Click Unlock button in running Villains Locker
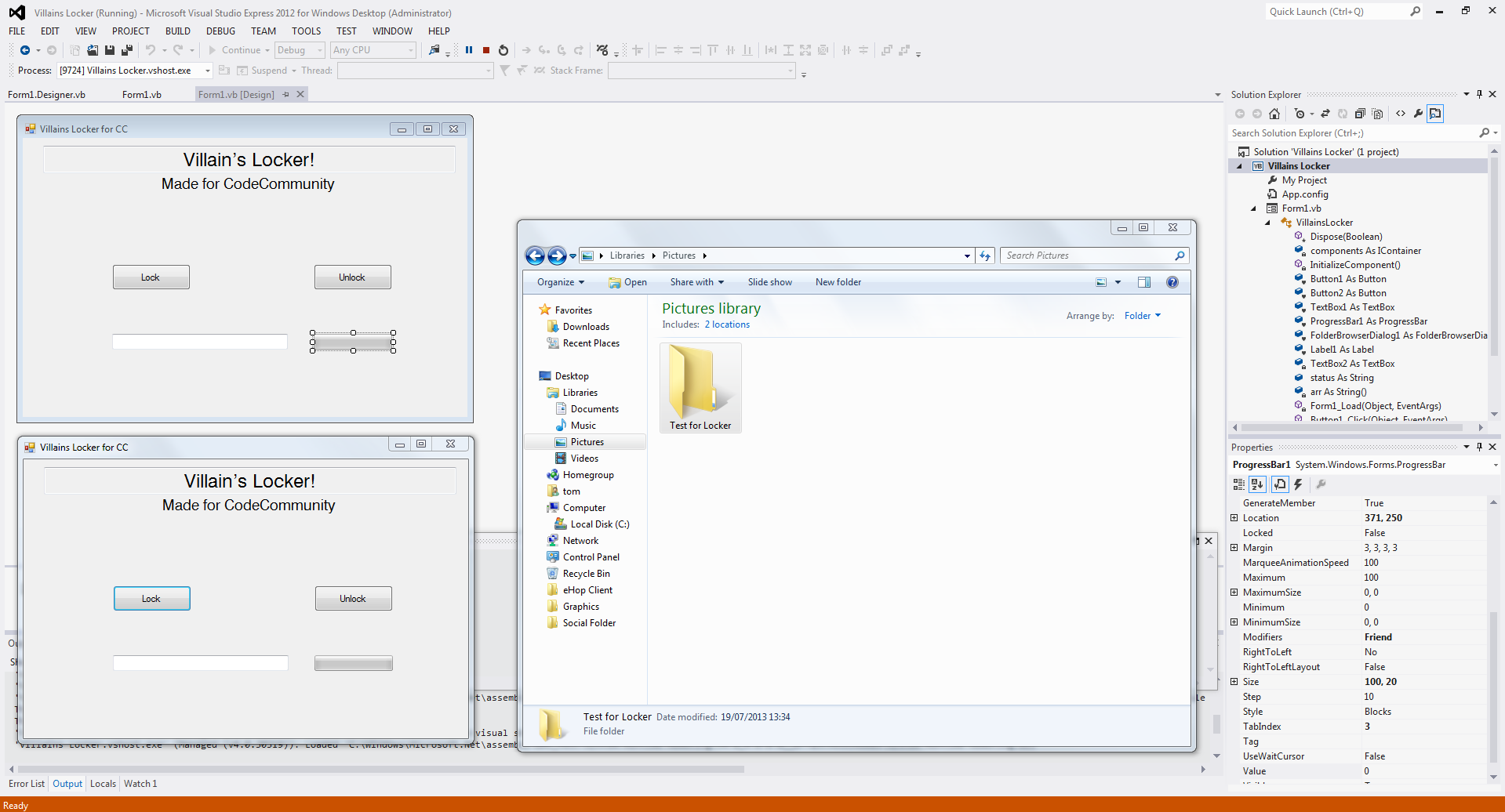1505x812 pixels. [x=353, y=599]
